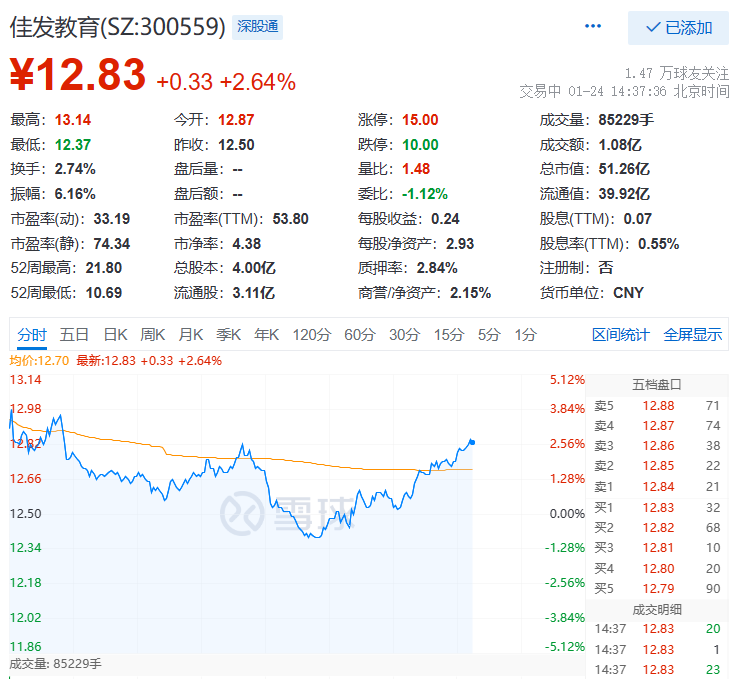Image resolution: width=741 pixels, height=679 pixels.
Task: Click the 成交明细 header
Action: tap(657, 610)
